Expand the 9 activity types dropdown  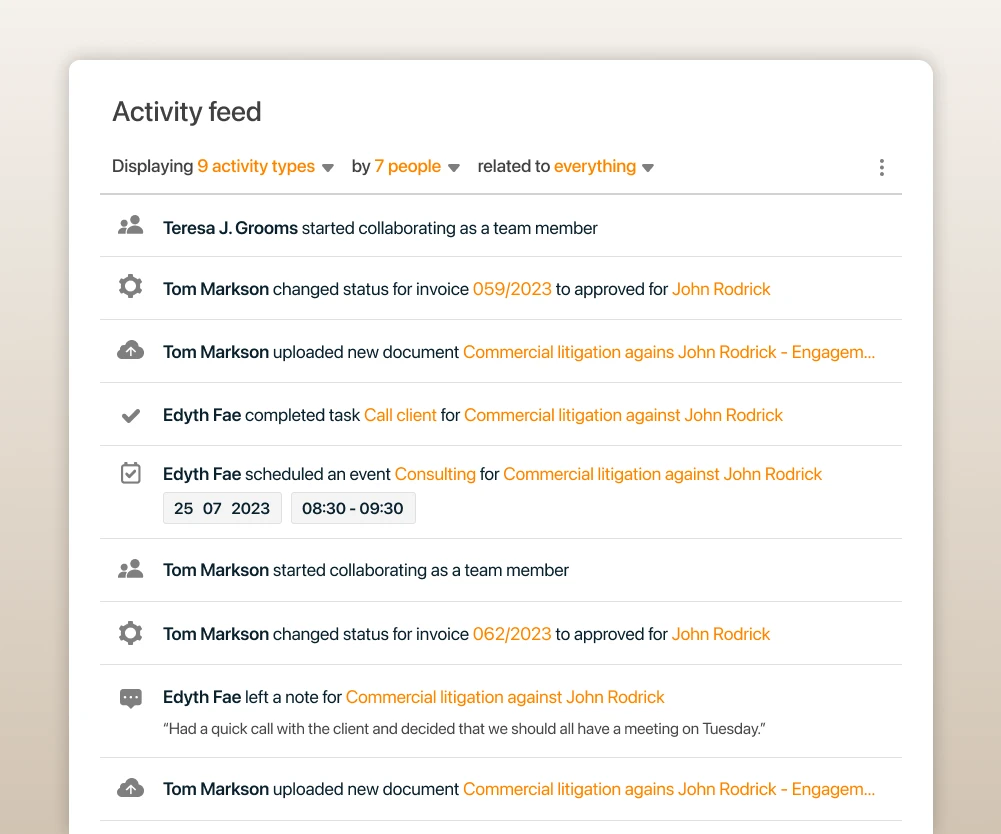[x=265, y=167]
